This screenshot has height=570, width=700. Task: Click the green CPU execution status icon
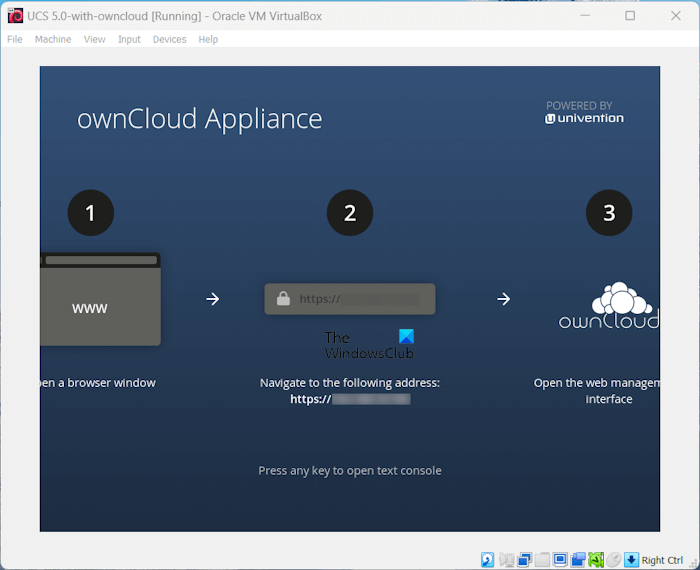pos(596,560)
